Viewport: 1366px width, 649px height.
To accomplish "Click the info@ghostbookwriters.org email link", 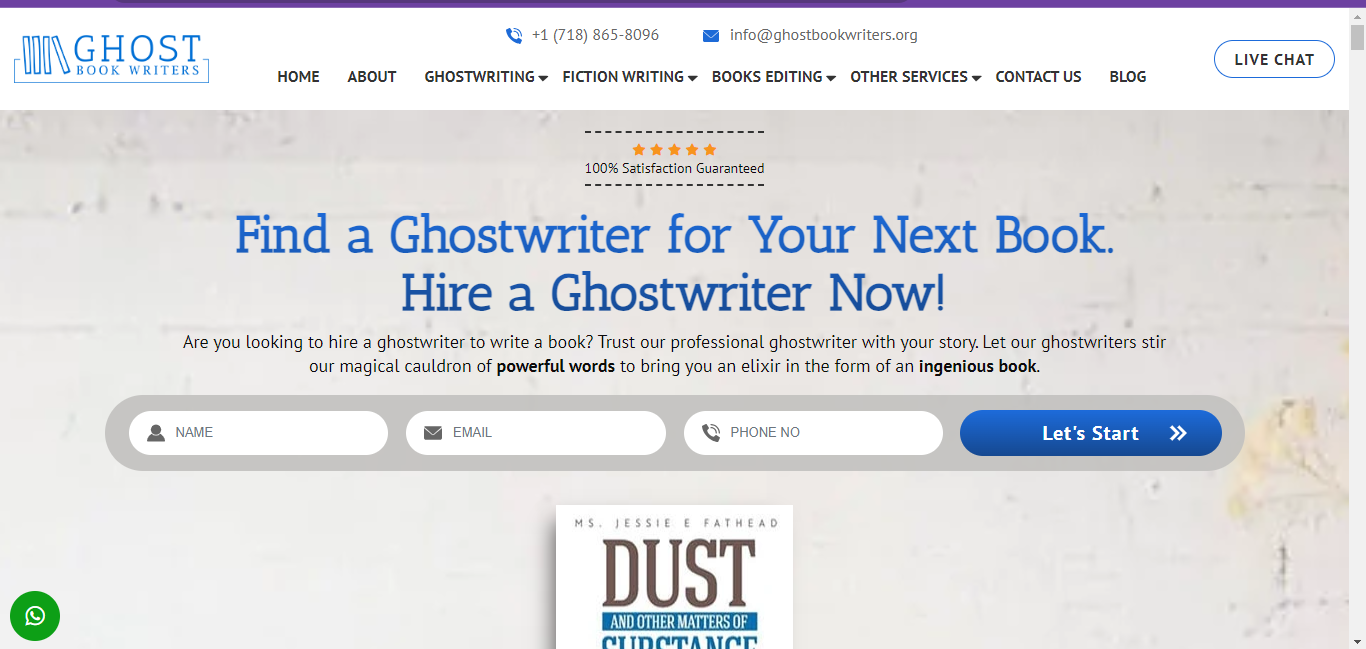I will tap(824, 35).
